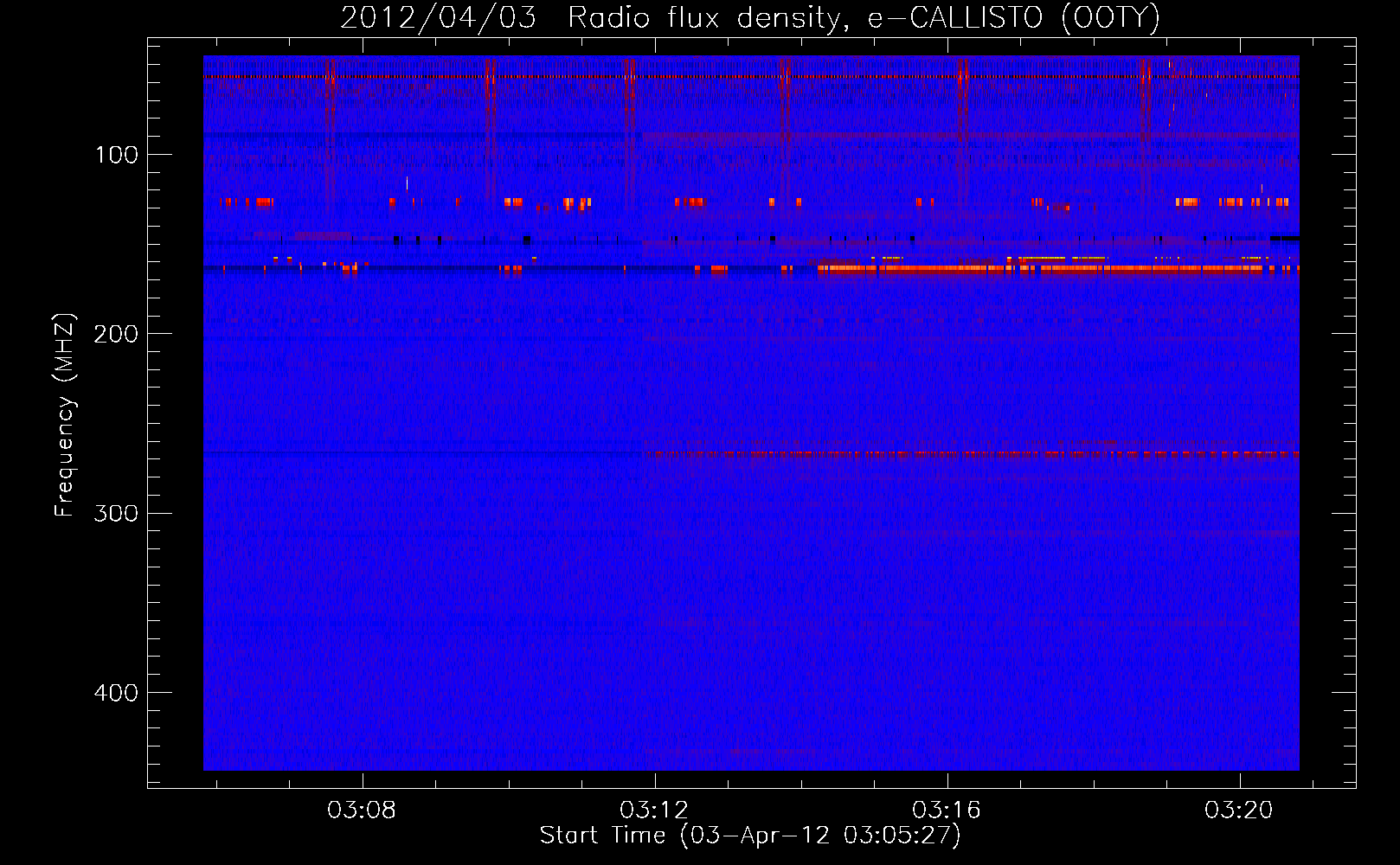Image resolution: width=1400 pixels, height=865 pixels.
Task: Click the 03:20 time tick label
Action: pos(1239,811)
